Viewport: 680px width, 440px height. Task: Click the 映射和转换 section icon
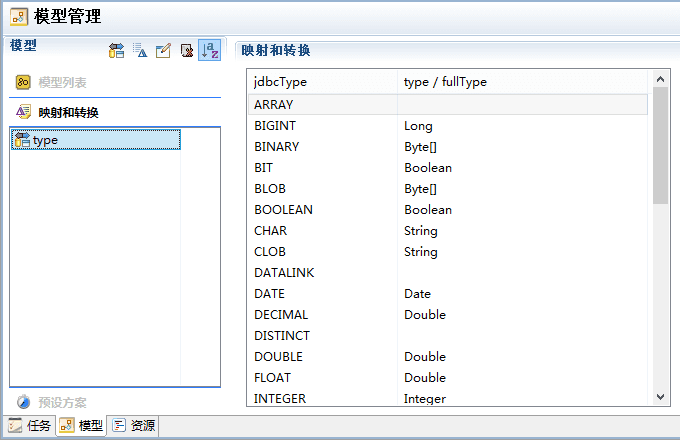23,112
